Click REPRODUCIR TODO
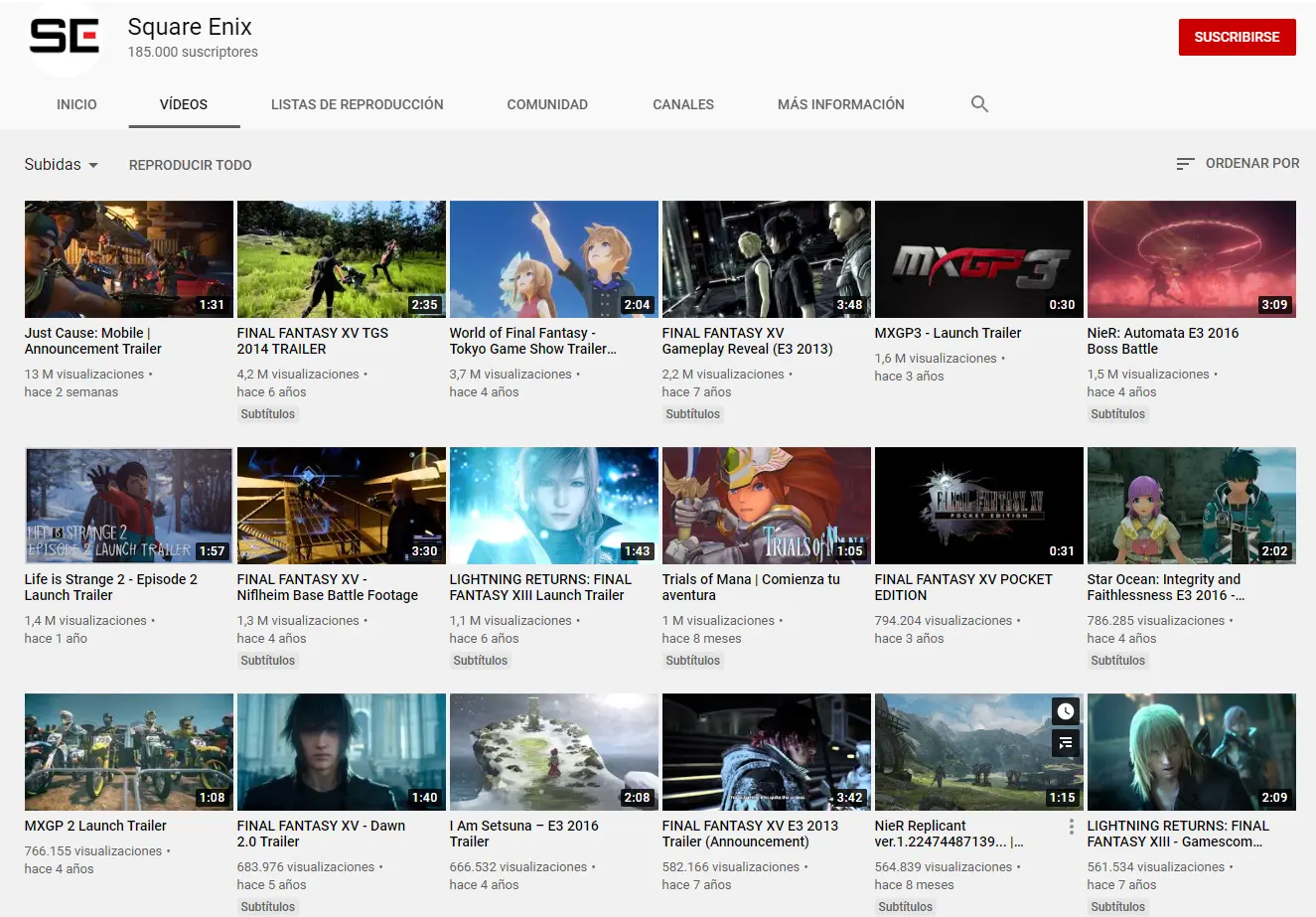Screen dimensions: 1316x917 [x=191, y=165]
